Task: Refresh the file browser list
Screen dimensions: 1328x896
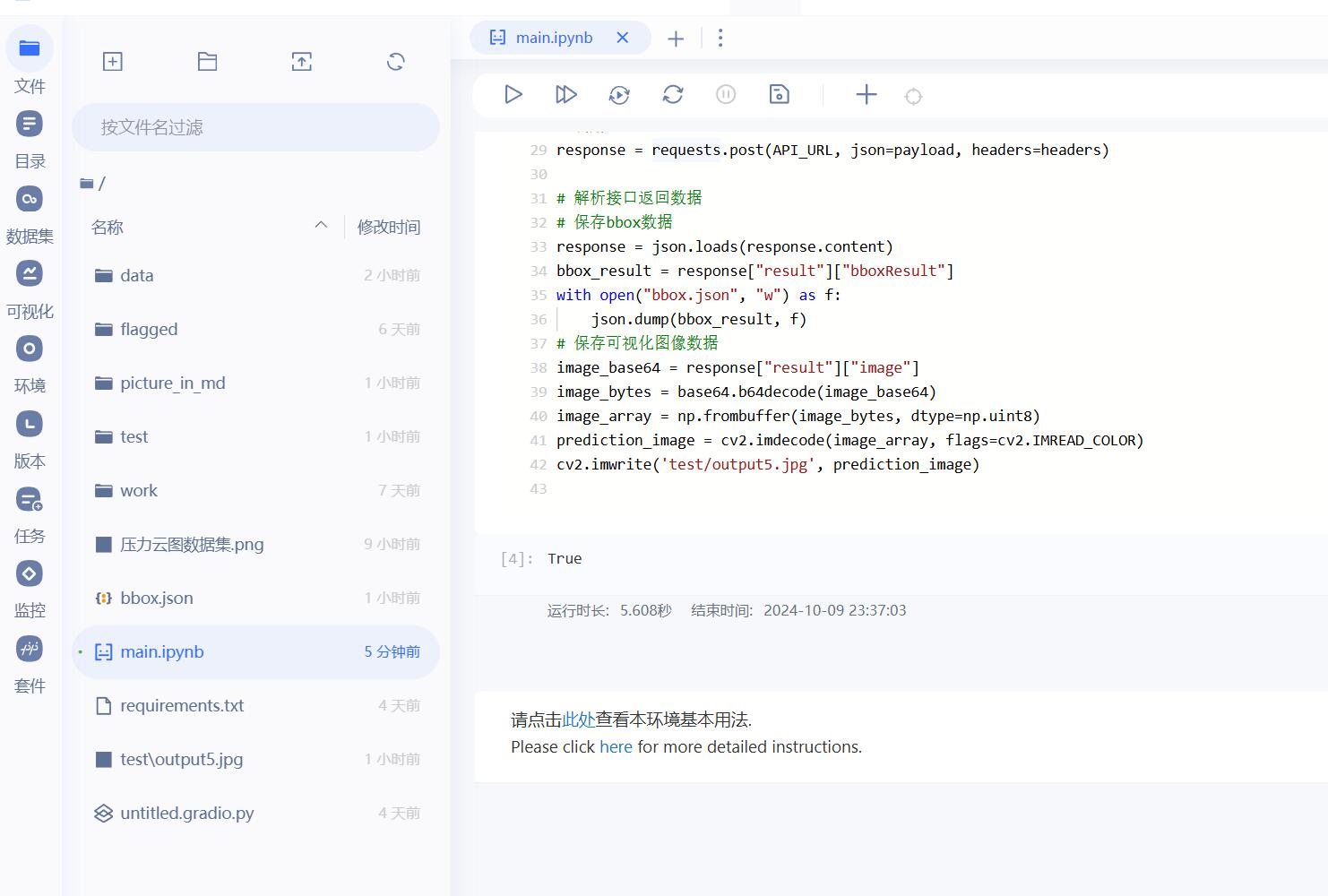Action: click(x=395, y=62)
